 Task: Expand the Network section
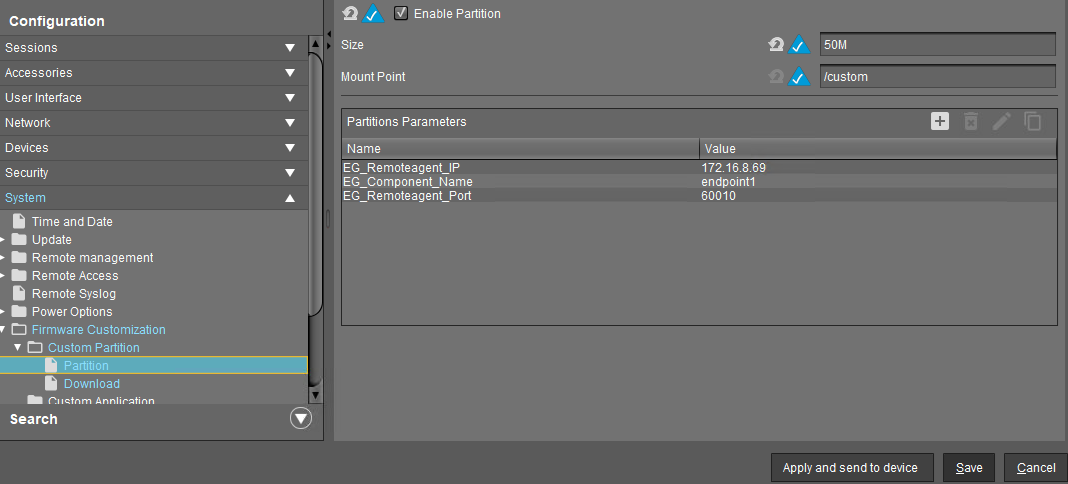point(290,123)
